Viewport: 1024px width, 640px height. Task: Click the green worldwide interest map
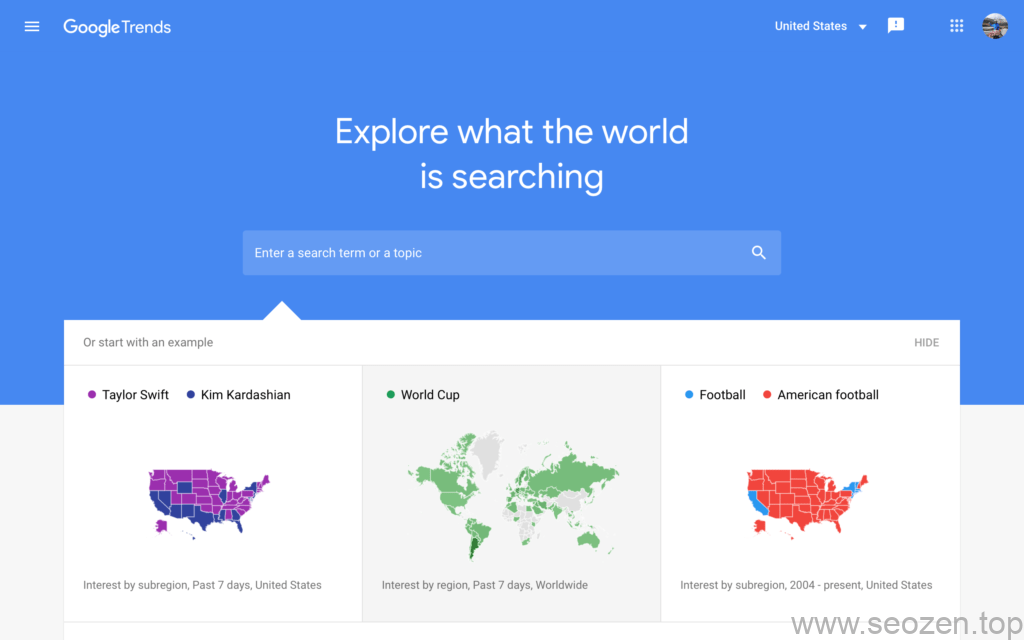click(x=511, y=497)
